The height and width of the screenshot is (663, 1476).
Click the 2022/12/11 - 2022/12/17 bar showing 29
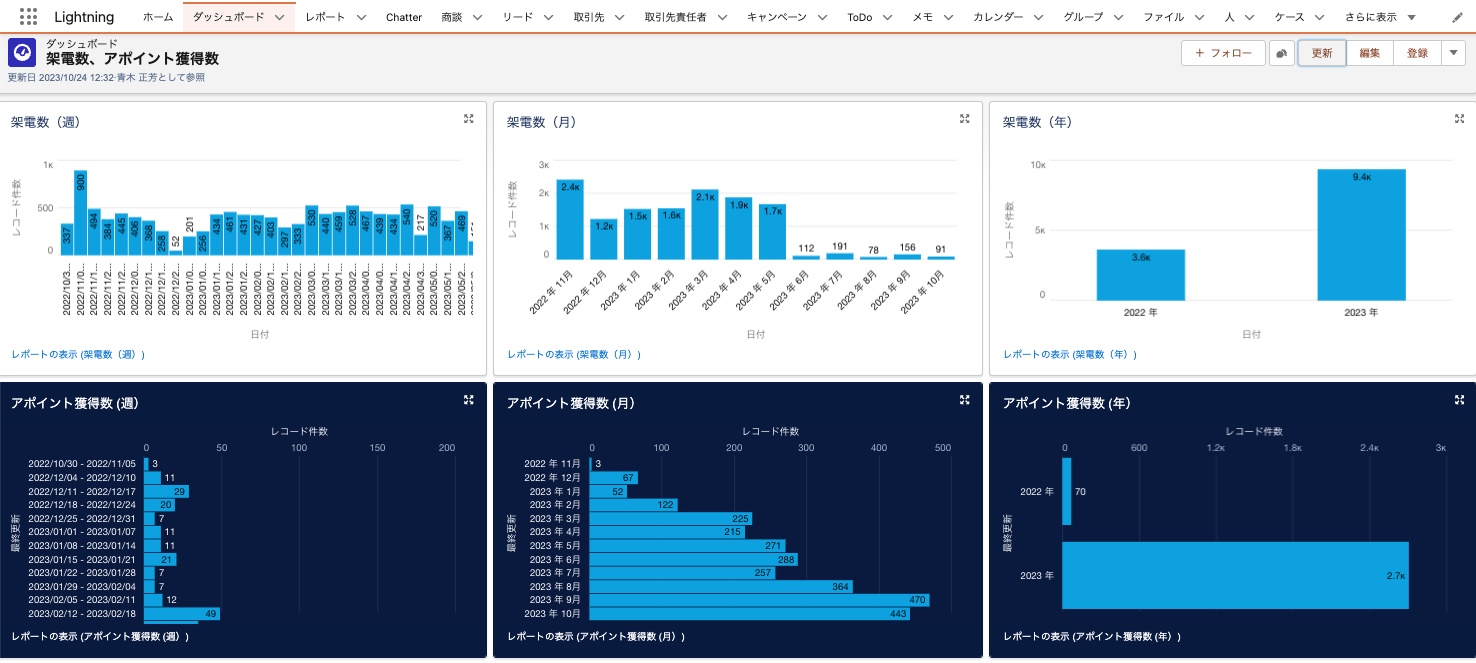coord(168,492)
